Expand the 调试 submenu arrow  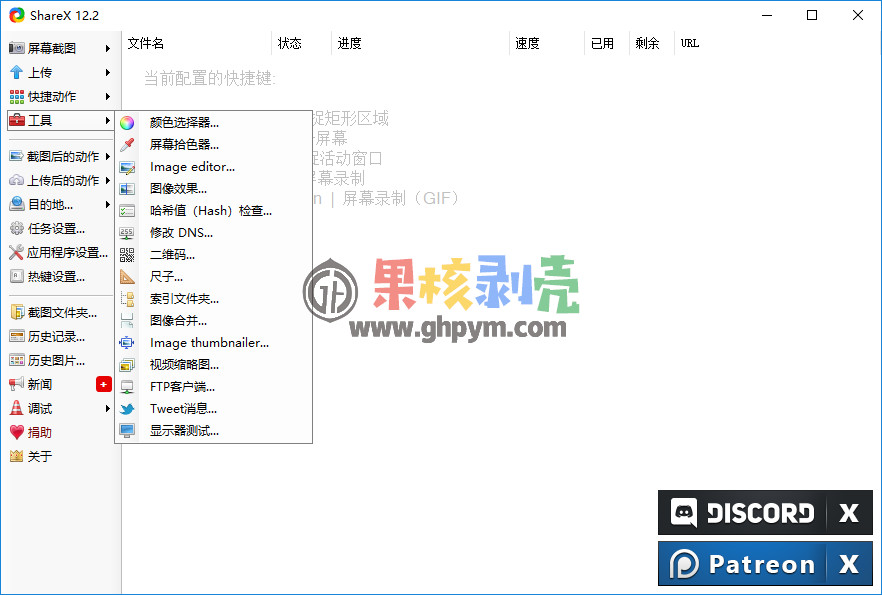point(107,408)
